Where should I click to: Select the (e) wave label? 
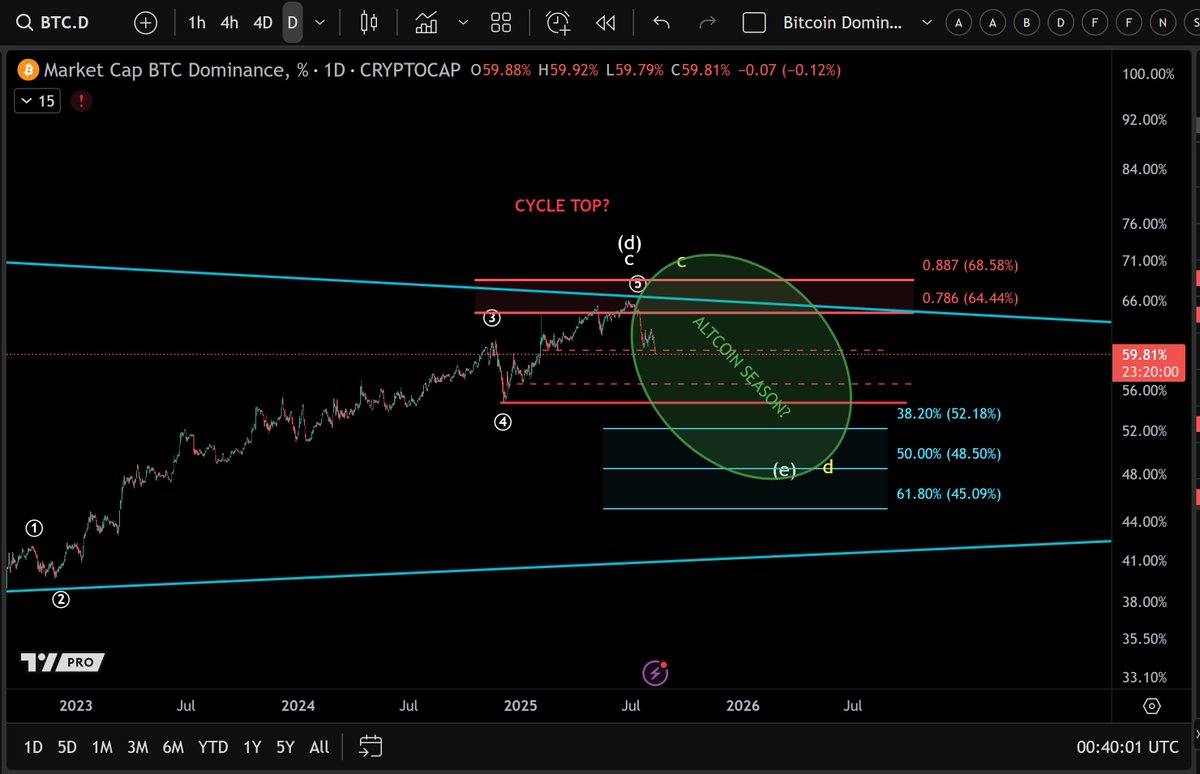point(784,470)
